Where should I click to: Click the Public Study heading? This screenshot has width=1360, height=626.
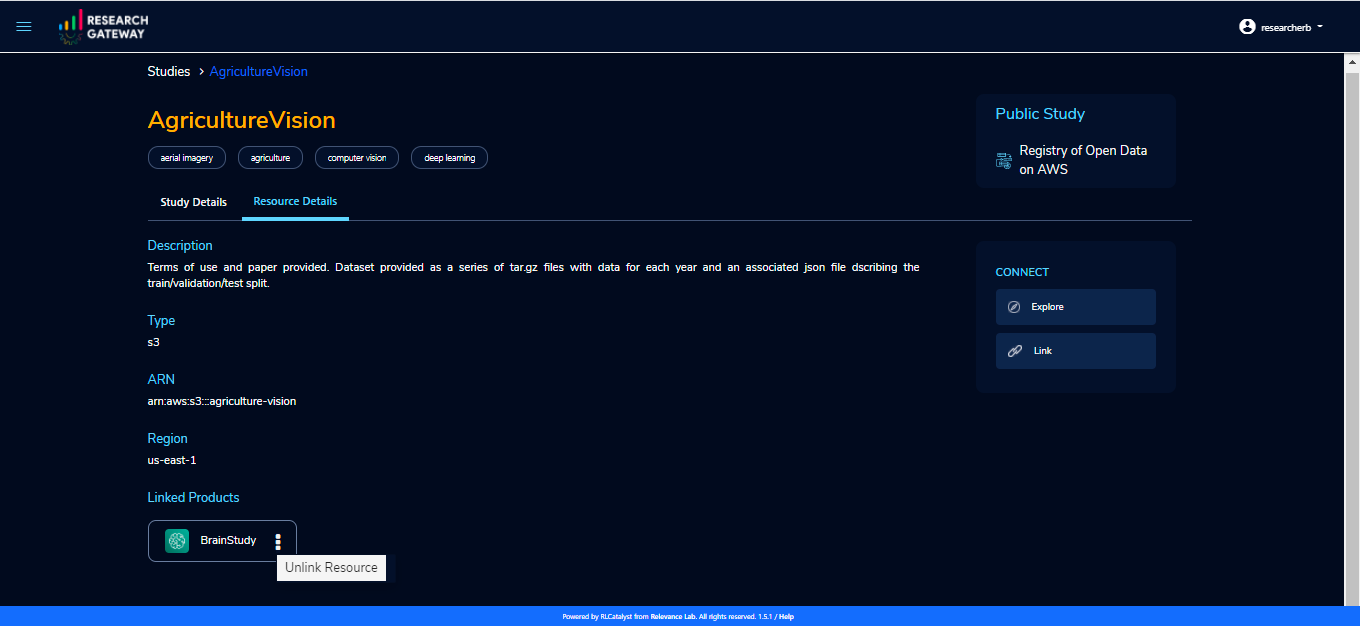[x=1040, y=114]
